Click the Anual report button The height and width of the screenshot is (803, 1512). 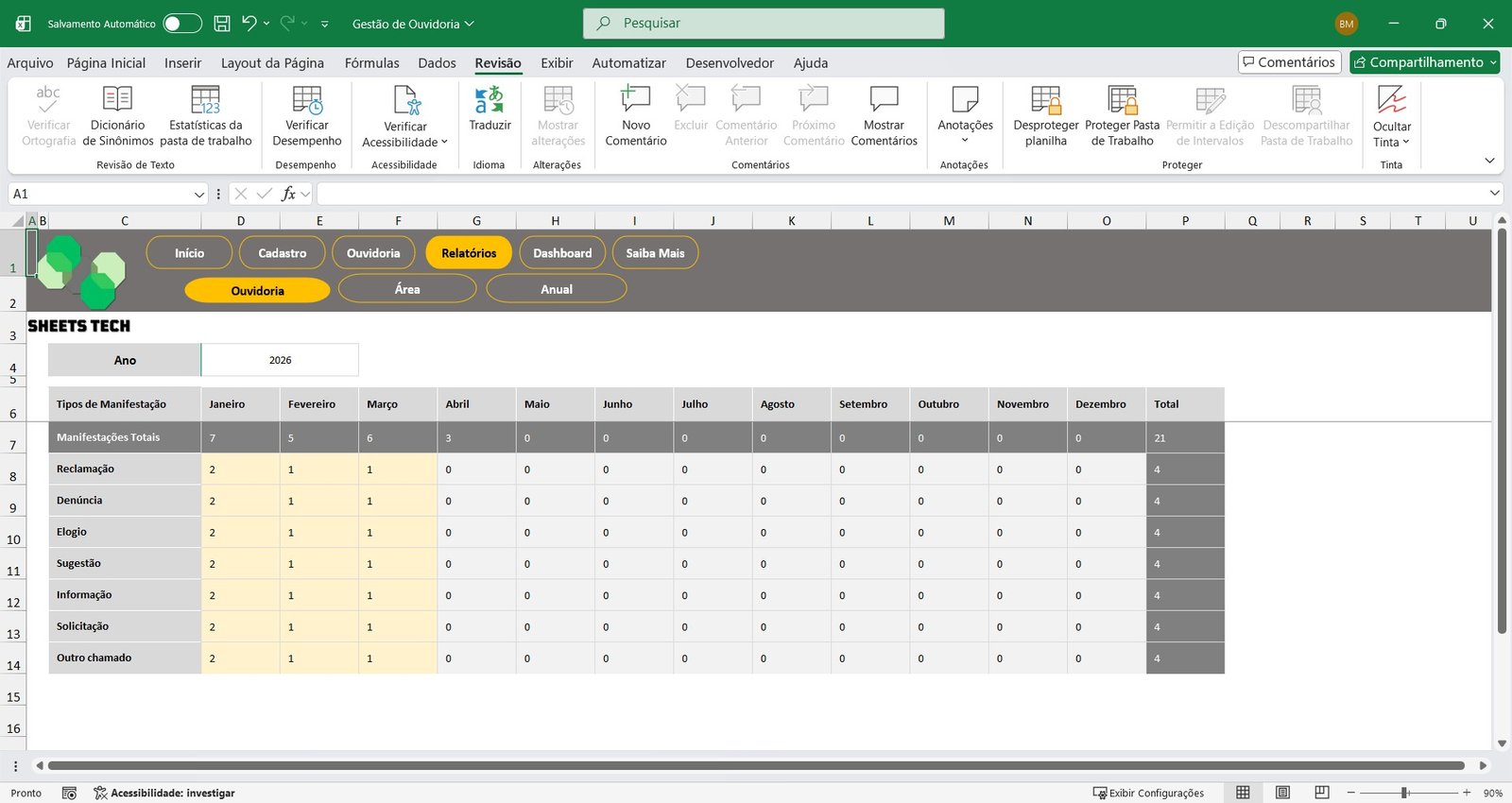tap(557, 289)
